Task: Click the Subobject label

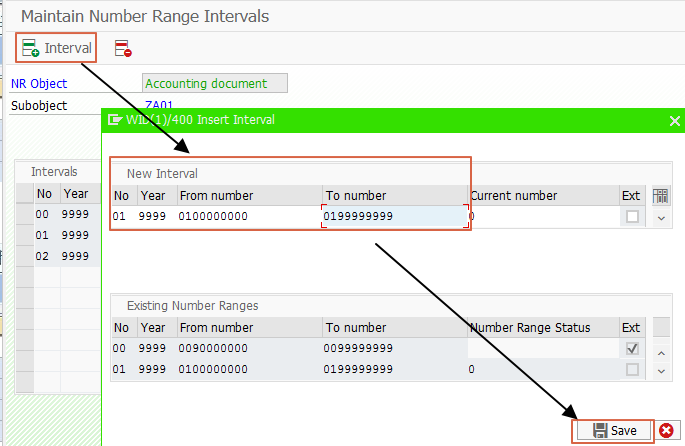Action: (39, 106)
